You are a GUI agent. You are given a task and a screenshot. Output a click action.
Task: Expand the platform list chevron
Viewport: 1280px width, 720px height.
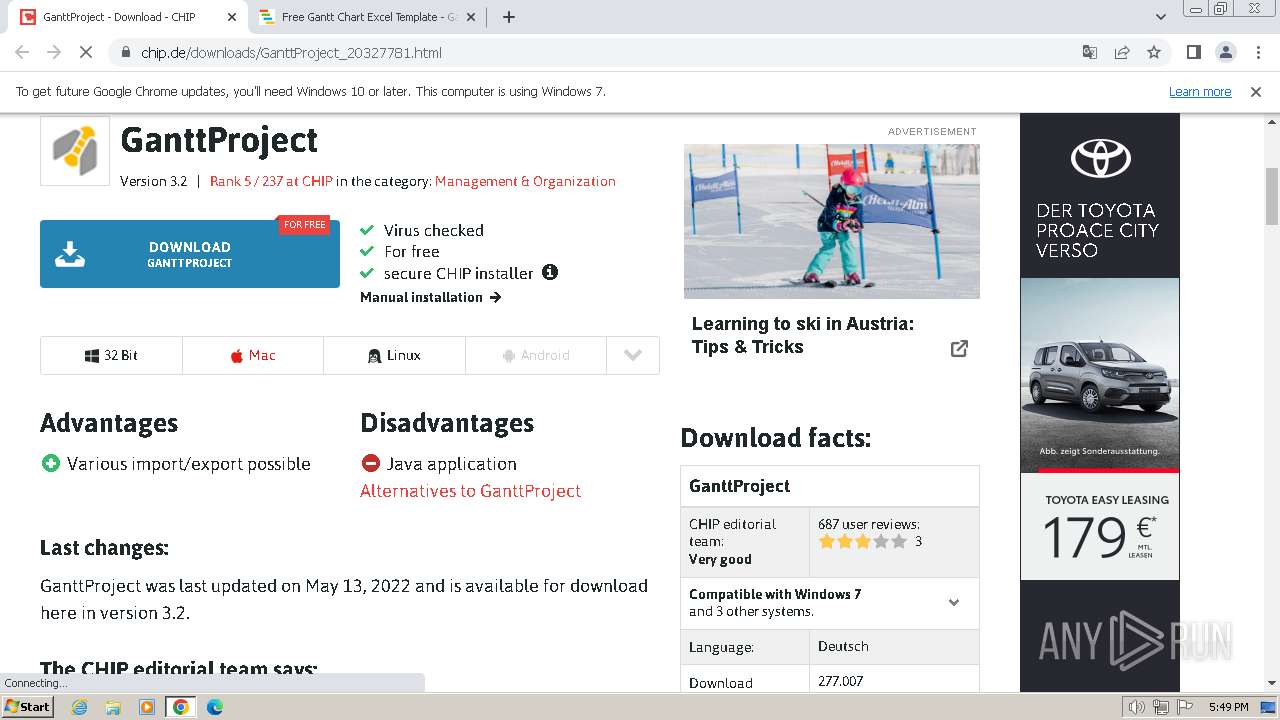[x=633, y=355]
